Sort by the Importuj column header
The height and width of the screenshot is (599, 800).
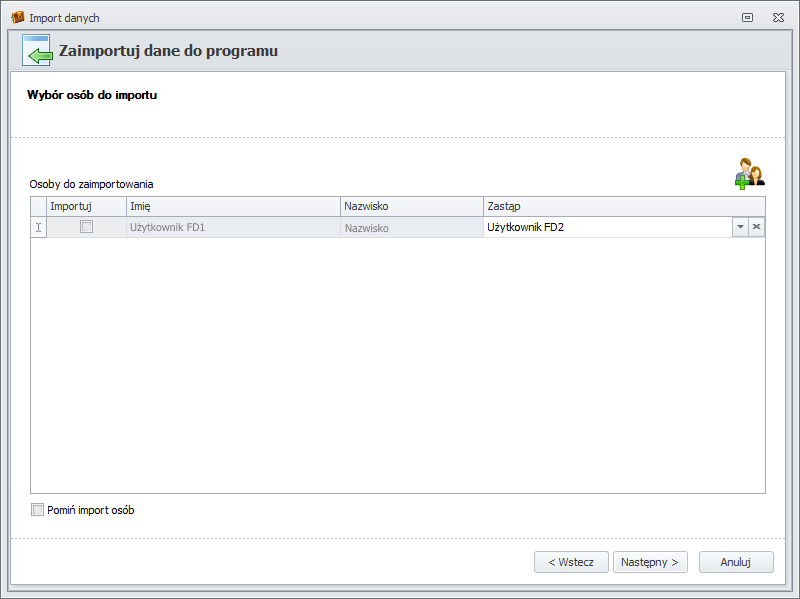click(86, 206)
